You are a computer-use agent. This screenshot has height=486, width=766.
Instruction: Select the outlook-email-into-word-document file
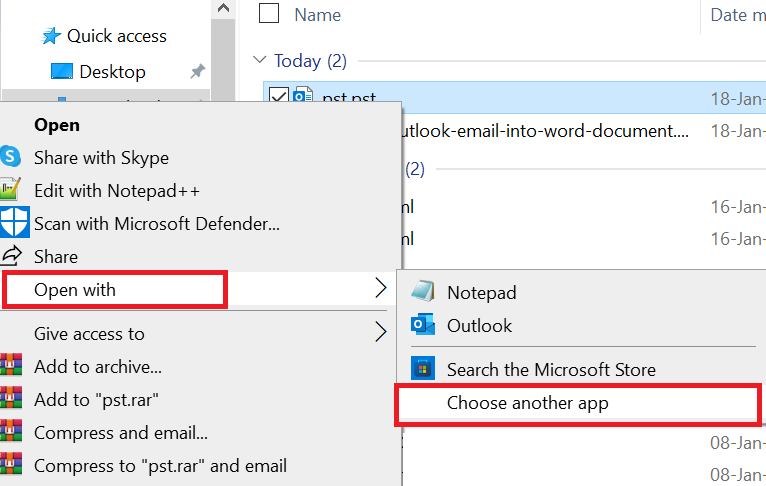(545, 131)
